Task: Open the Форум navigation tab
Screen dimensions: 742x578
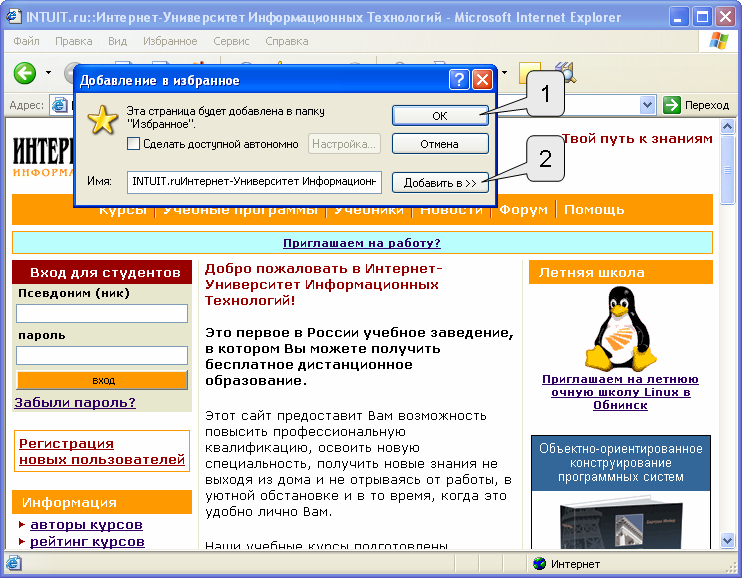Action: coord(523,209)
